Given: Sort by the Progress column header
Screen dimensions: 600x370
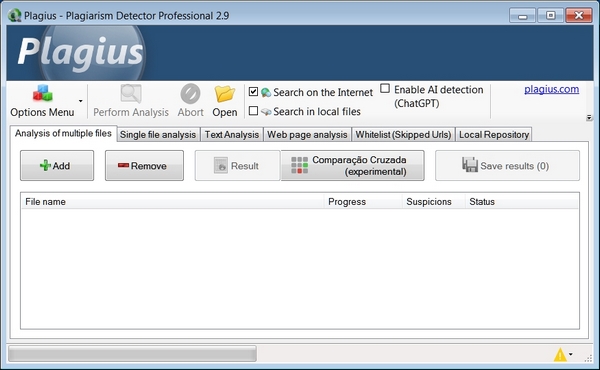Looking at the screenshot, I should click(x=363, y=202).
